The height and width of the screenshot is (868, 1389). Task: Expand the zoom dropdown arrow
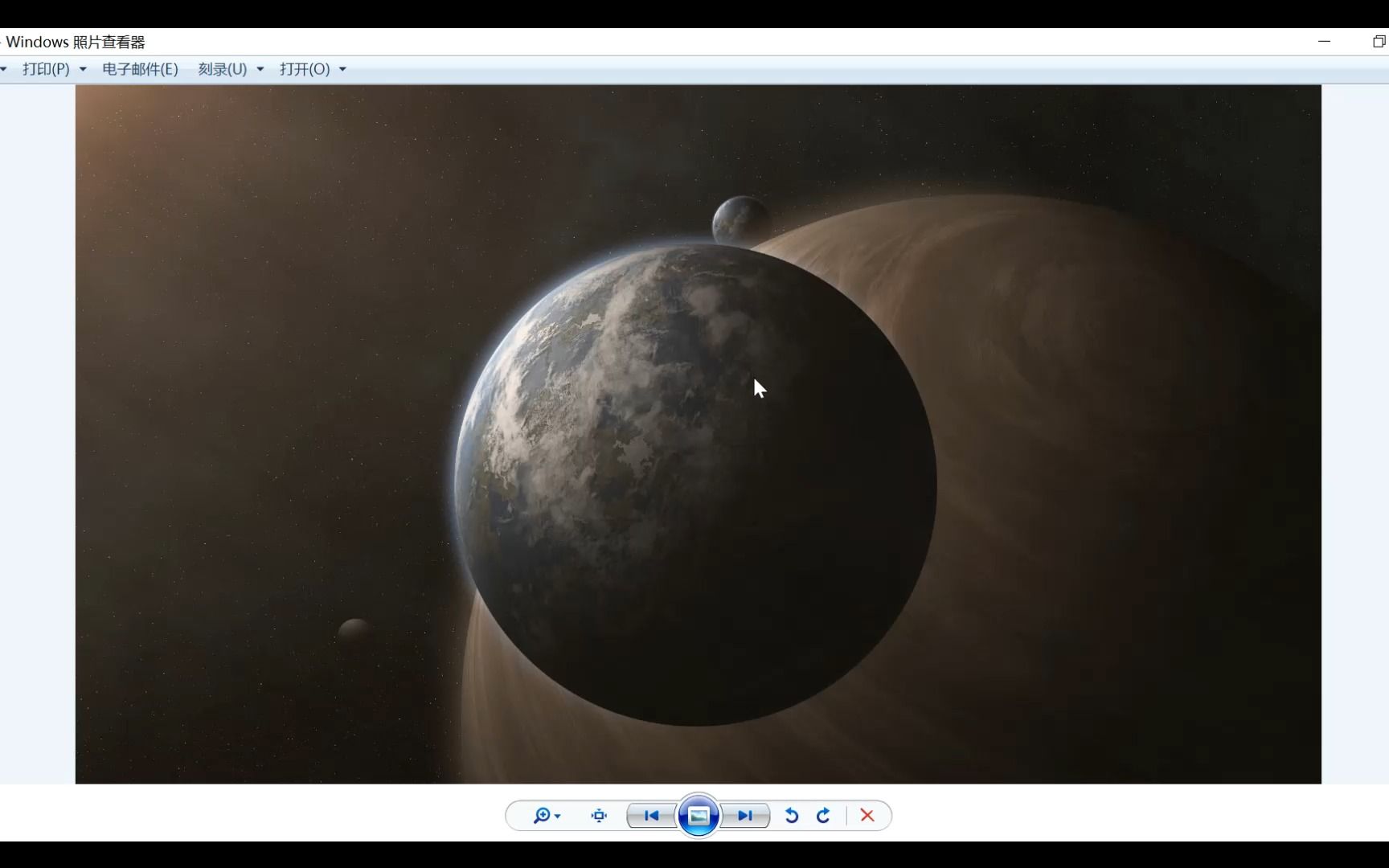tap(558, 817)
